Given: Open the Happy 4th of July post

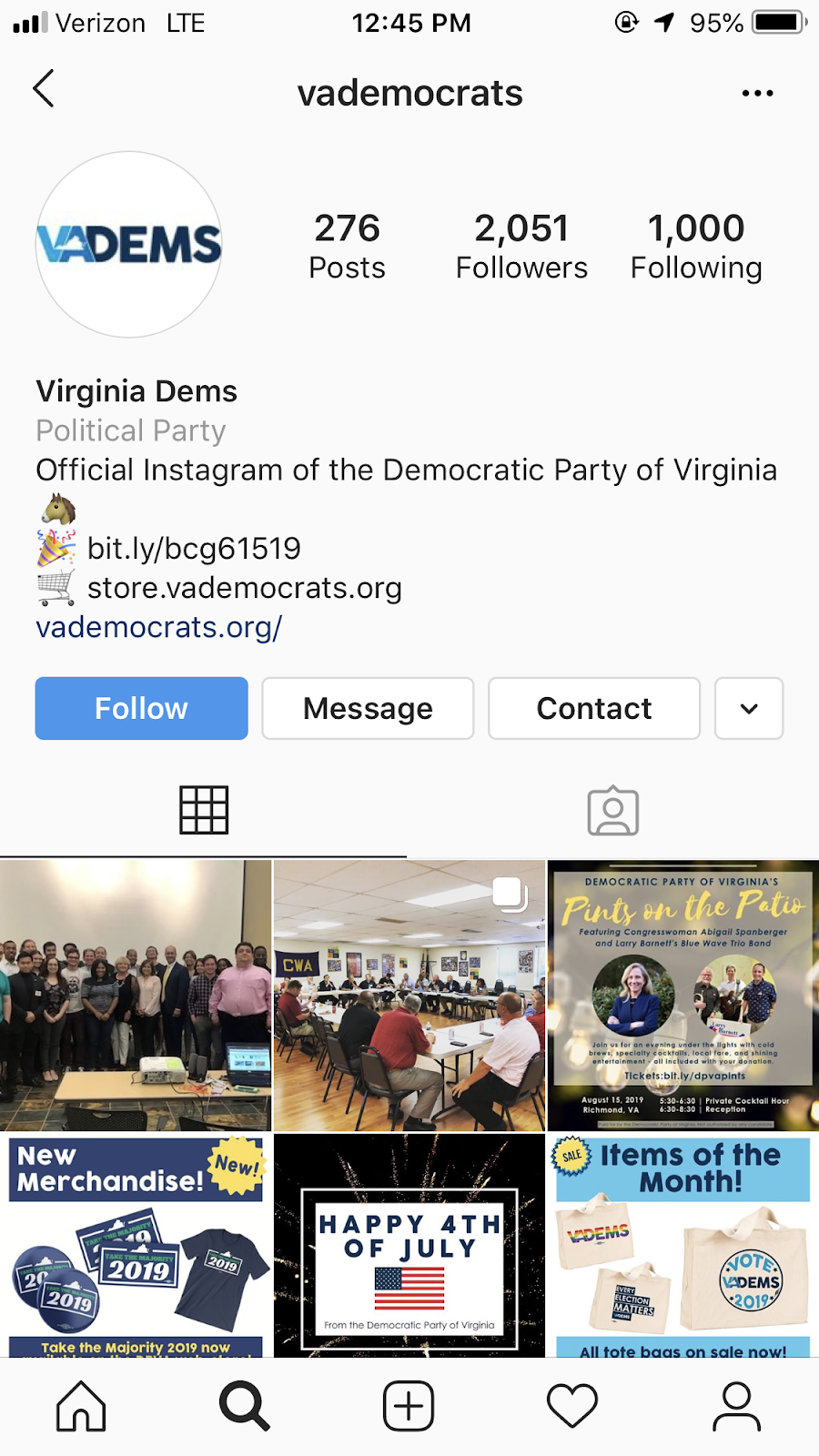Looking at the screenshot, I should (409, 1246).
